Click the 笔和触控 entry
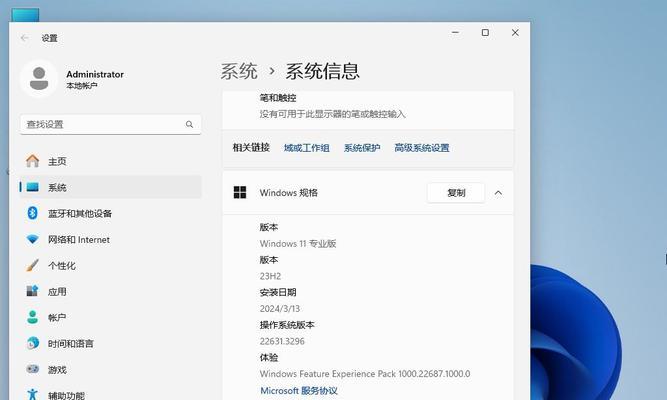The image size is (667, 400). [278, 98]
